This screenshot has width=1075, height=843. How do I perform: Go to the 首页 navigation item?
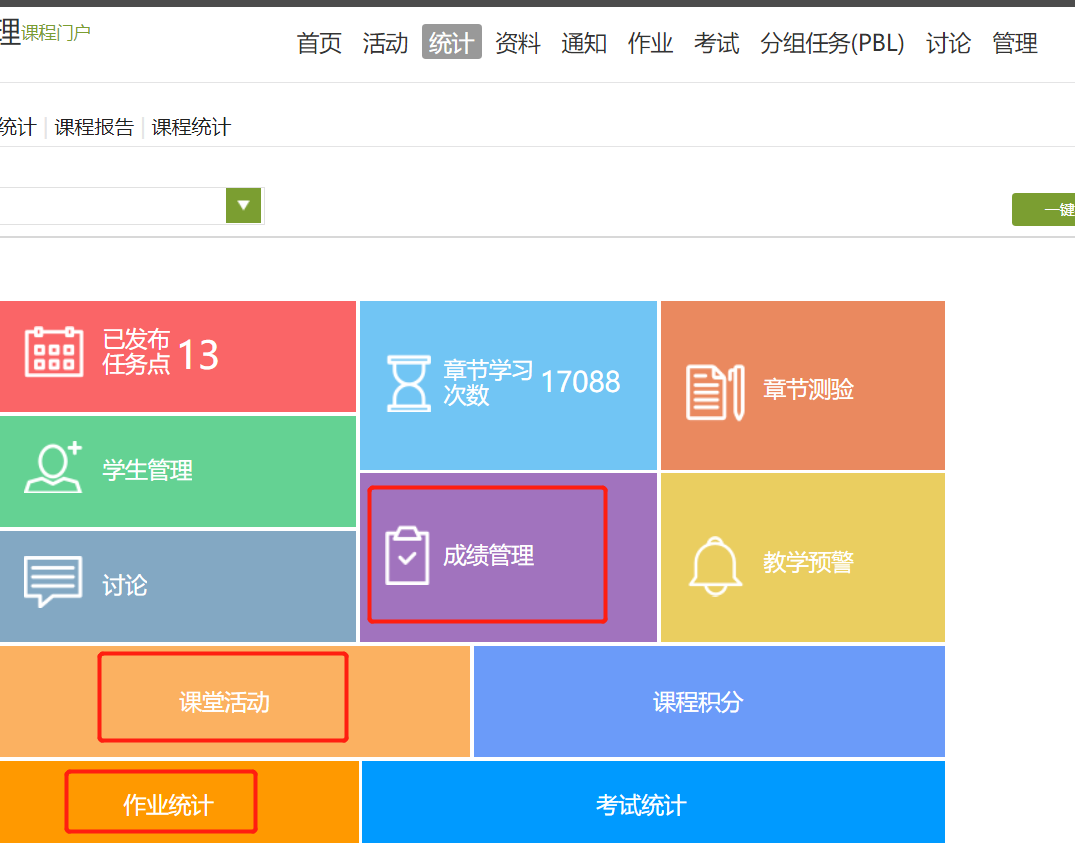[319, 43]
